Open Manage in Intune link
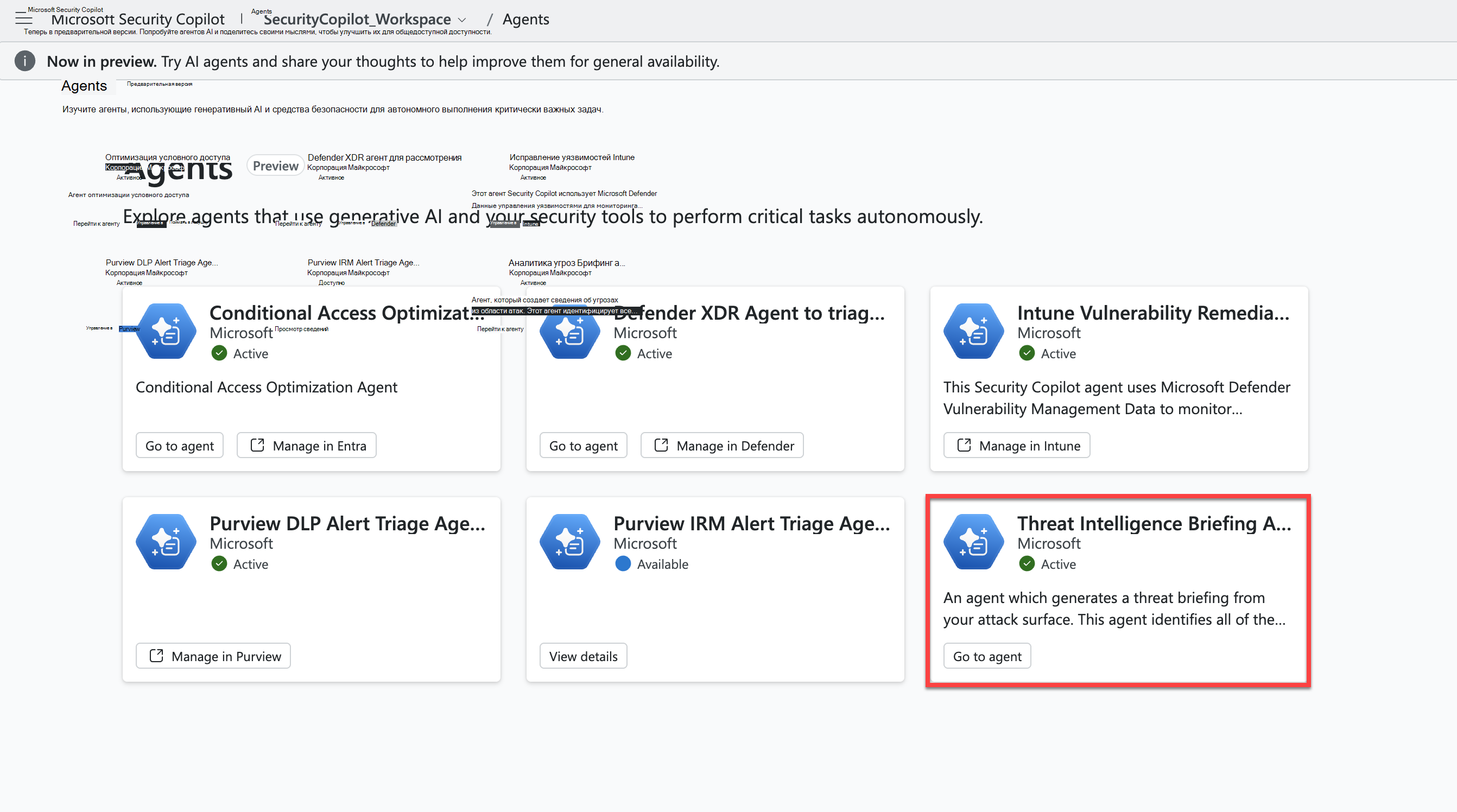This screenshot has width=1457, height=812. click(1016, 446)
